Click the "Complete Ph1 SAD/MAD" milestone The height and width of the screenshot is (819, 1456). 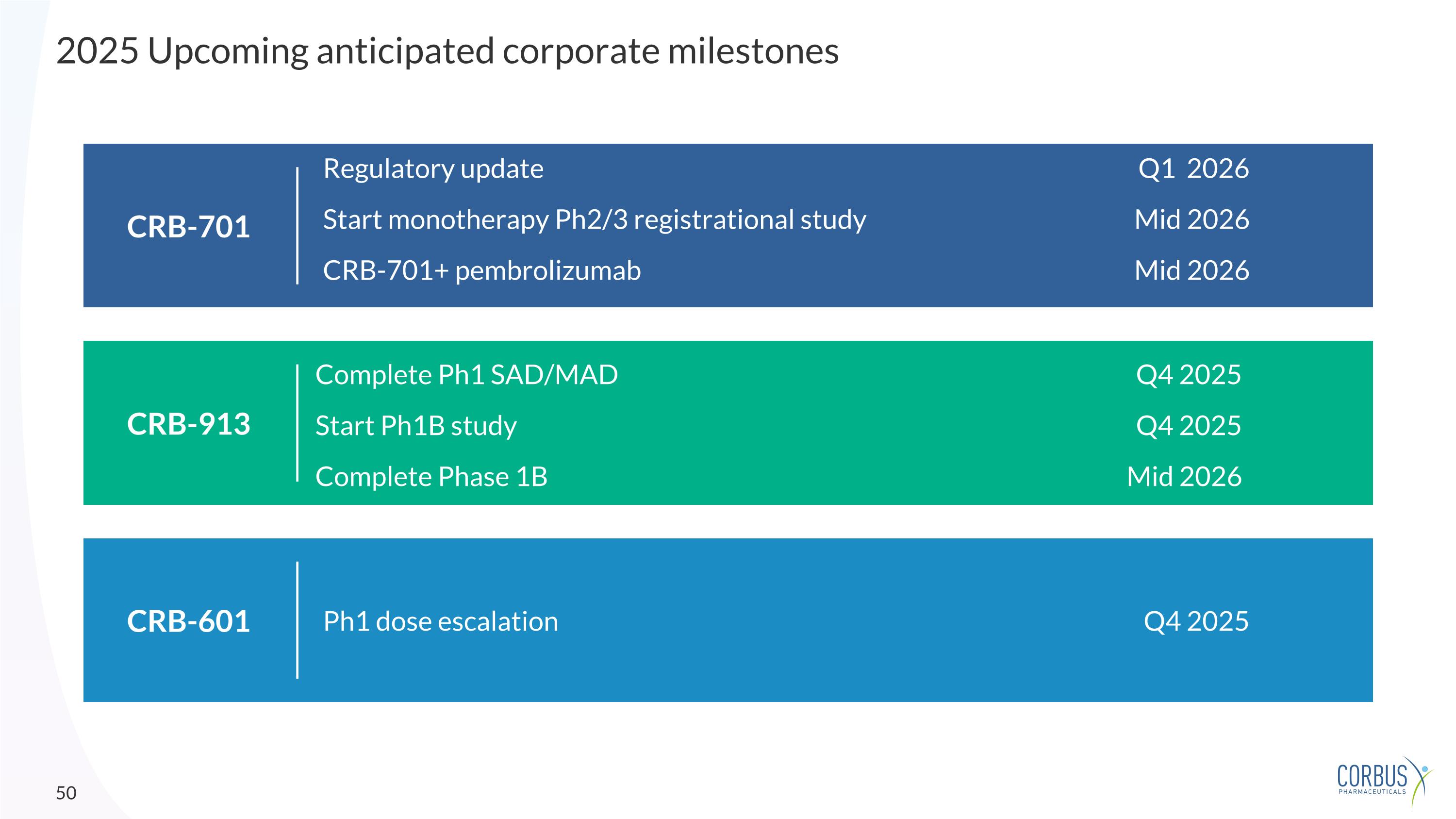click(x=466, y=375)
